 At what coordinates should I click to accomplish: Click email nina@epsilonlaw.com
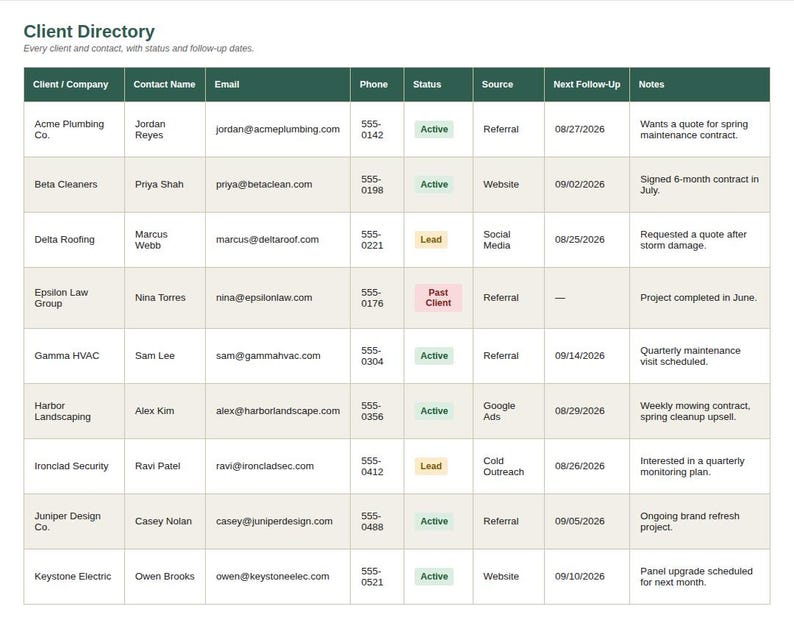tap(264, 298)
